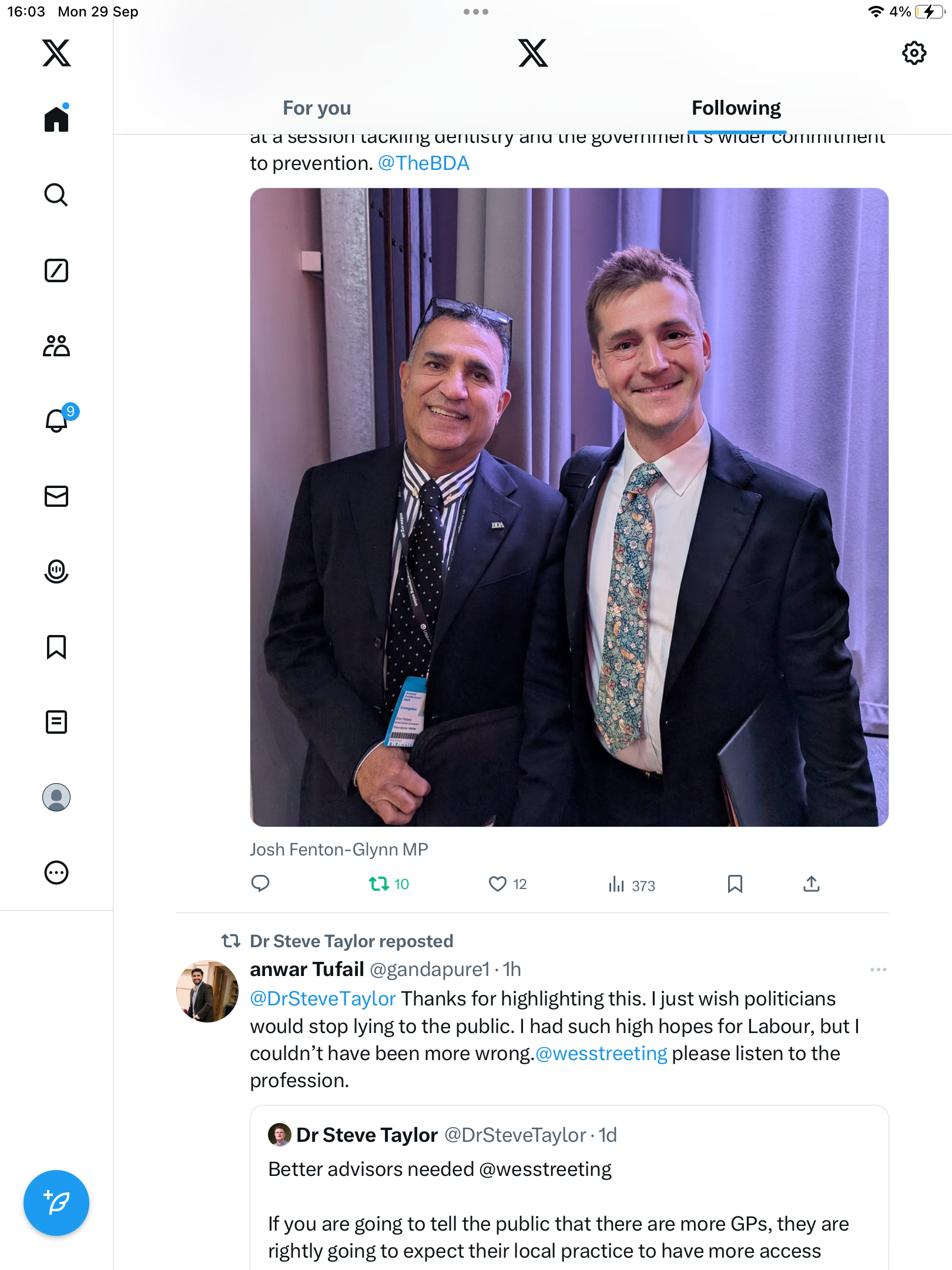
Task: Bookmark the Josh Fenton-Glynn photo post
Action: point(735,884)
